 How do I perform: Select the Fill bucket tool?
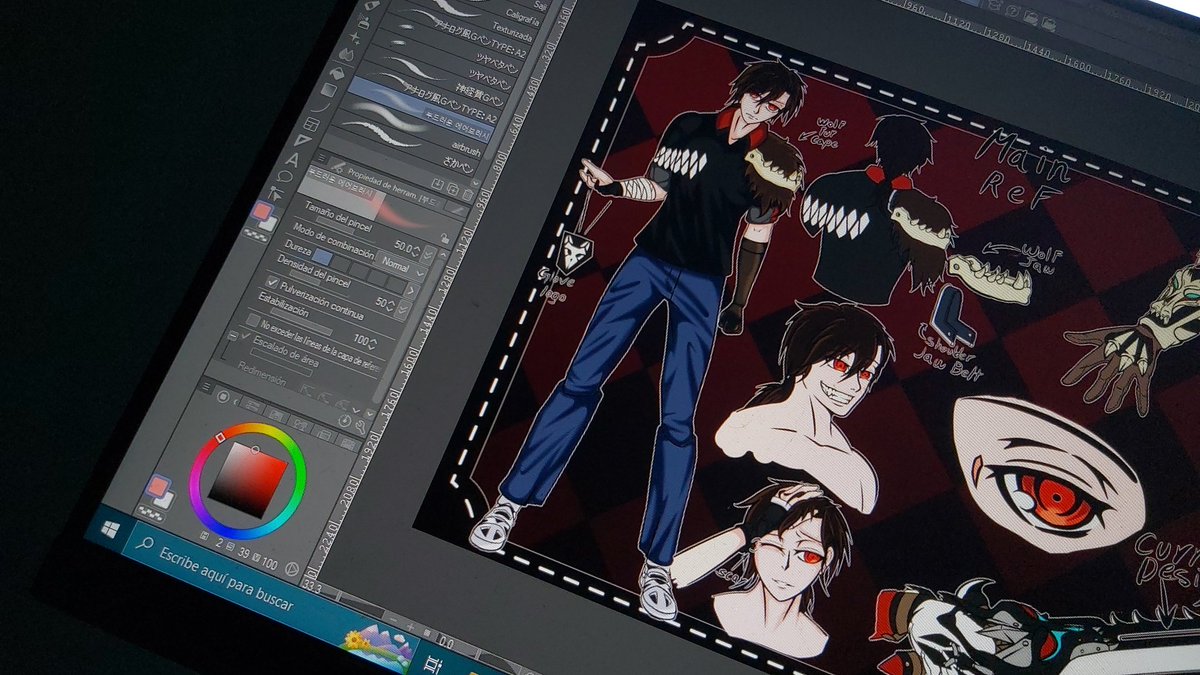pos(336,74)
